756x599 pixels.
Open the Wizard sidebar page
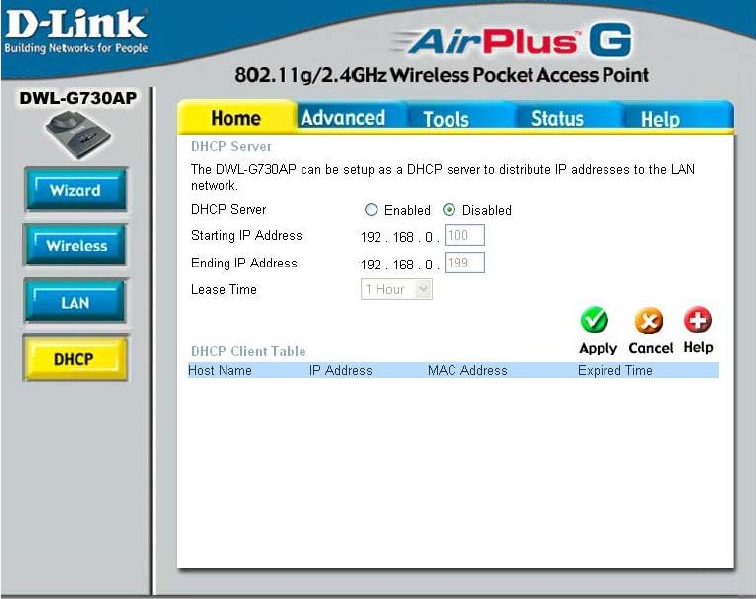point(76,190)
